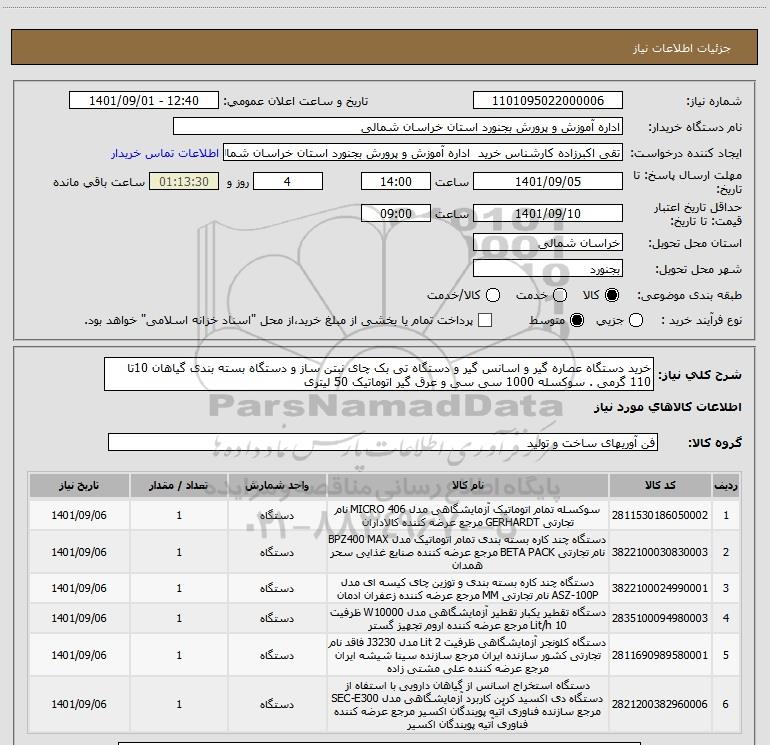Image resolution: width=770 pixels, height=745 pixels.
Task: Click the MICRO 406 GERHARDT soxhlet item name
Action: coord(468,516)
